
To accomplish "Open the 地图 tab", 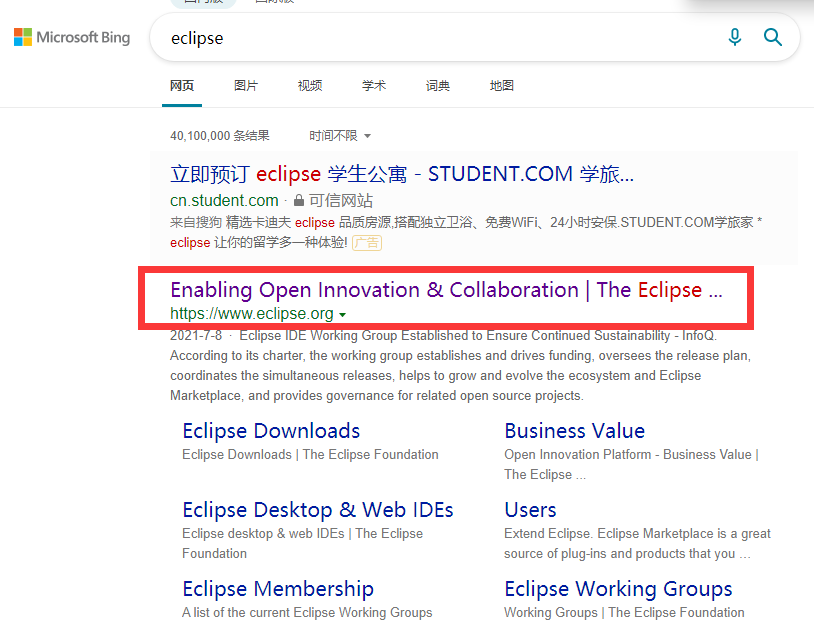I will pos(501,86).
